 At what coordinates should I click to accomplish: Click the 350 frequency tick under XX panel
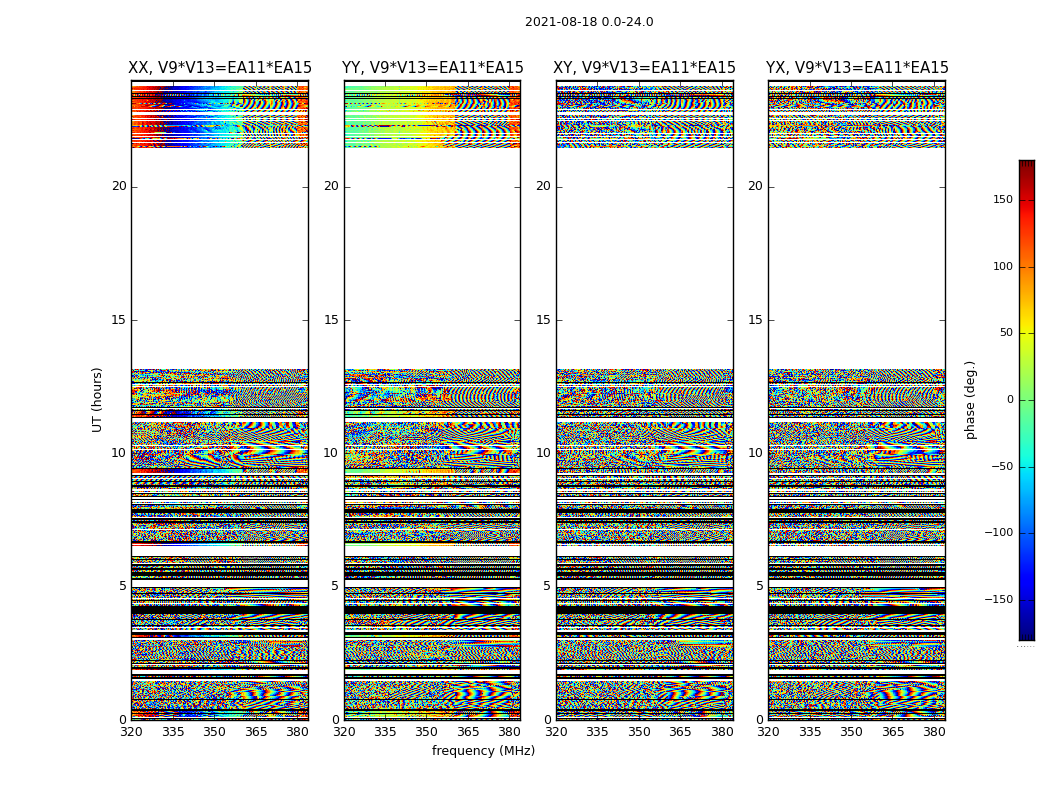click(214, 732)
